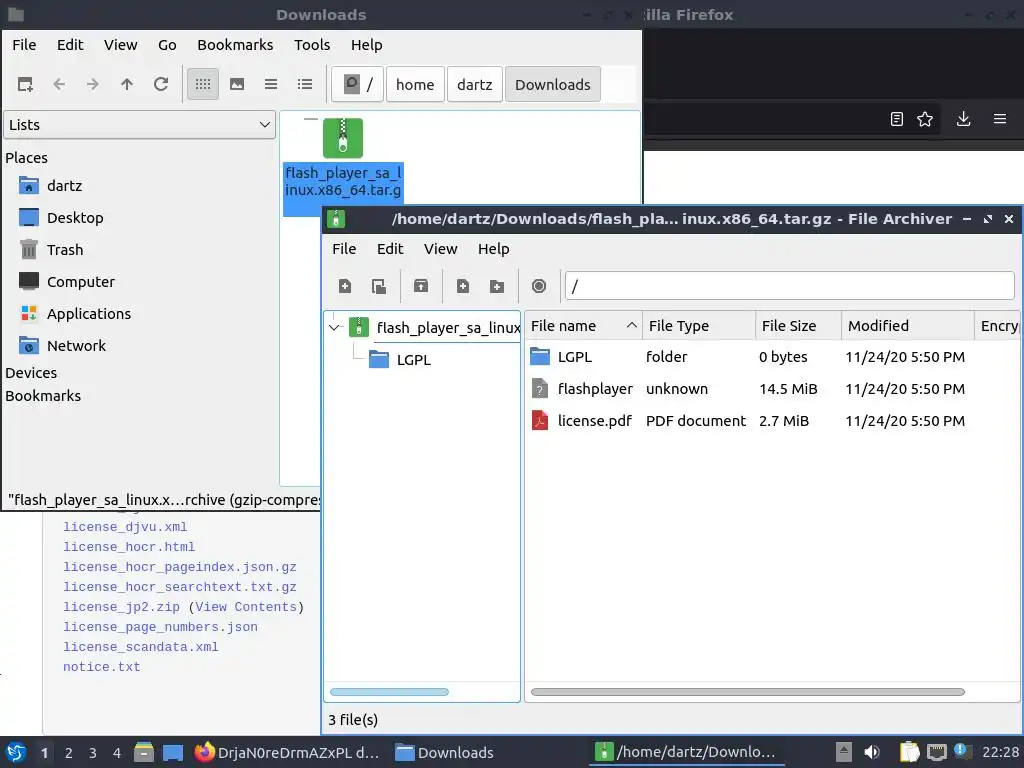Click the volume icon in system tray
This screenshot has height=768, width=1024.
pos(872,752)
